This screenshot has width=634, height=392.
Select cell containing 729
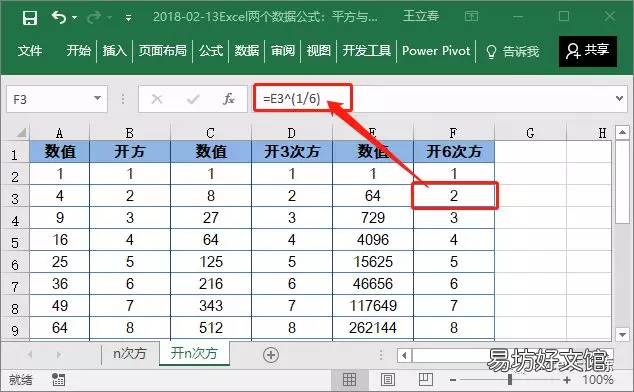pyautogui.click(x=373, y=218)
